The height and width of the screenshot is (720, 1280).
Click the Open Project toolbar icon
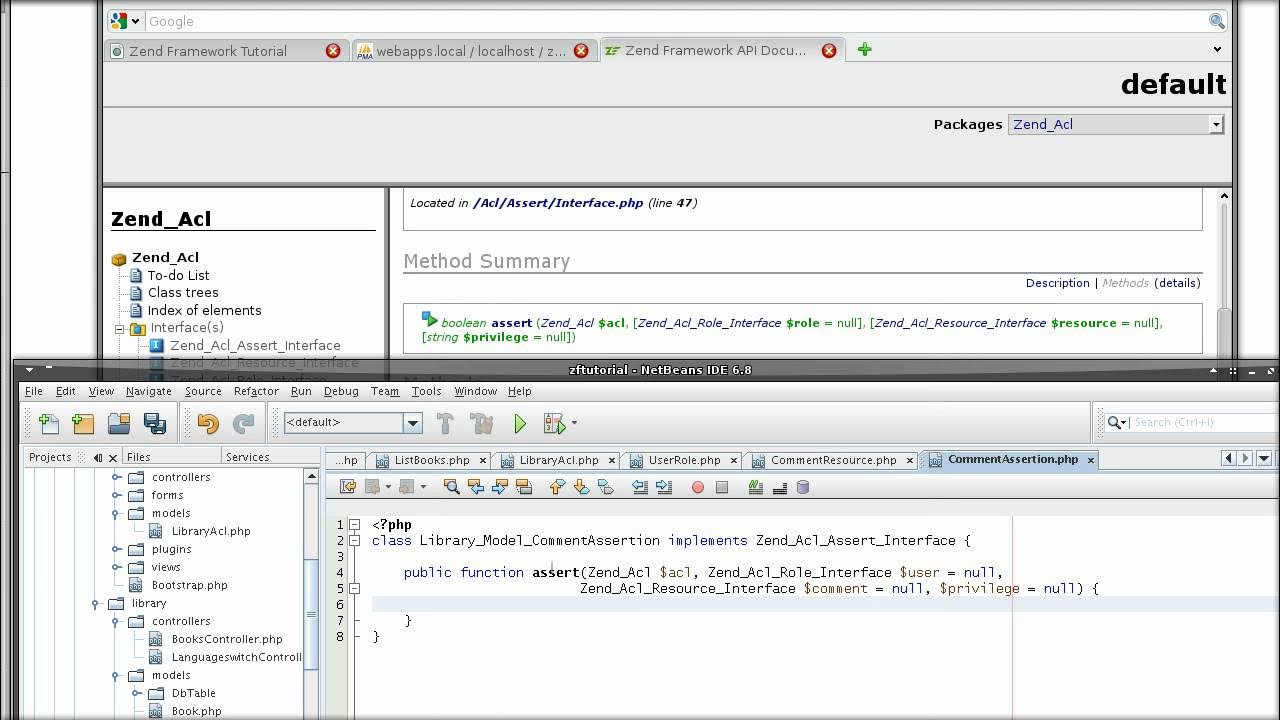tap(119, 423)
